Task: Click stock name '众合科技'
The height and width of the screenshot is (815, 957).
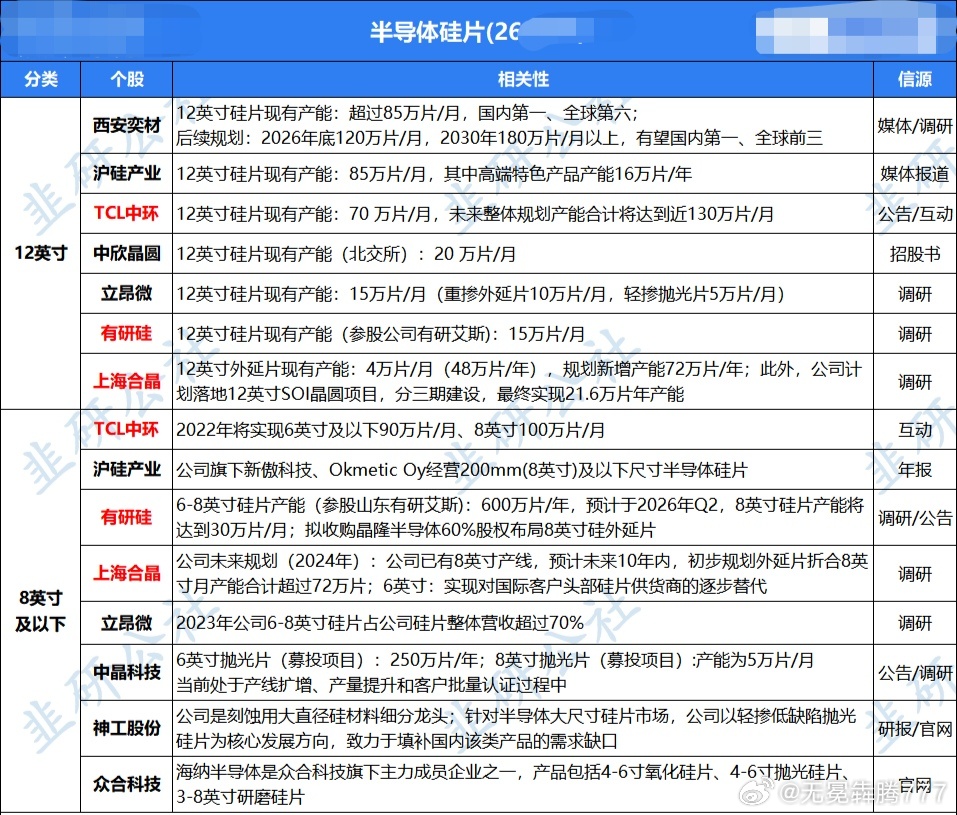Action: [x=127, y=784]
